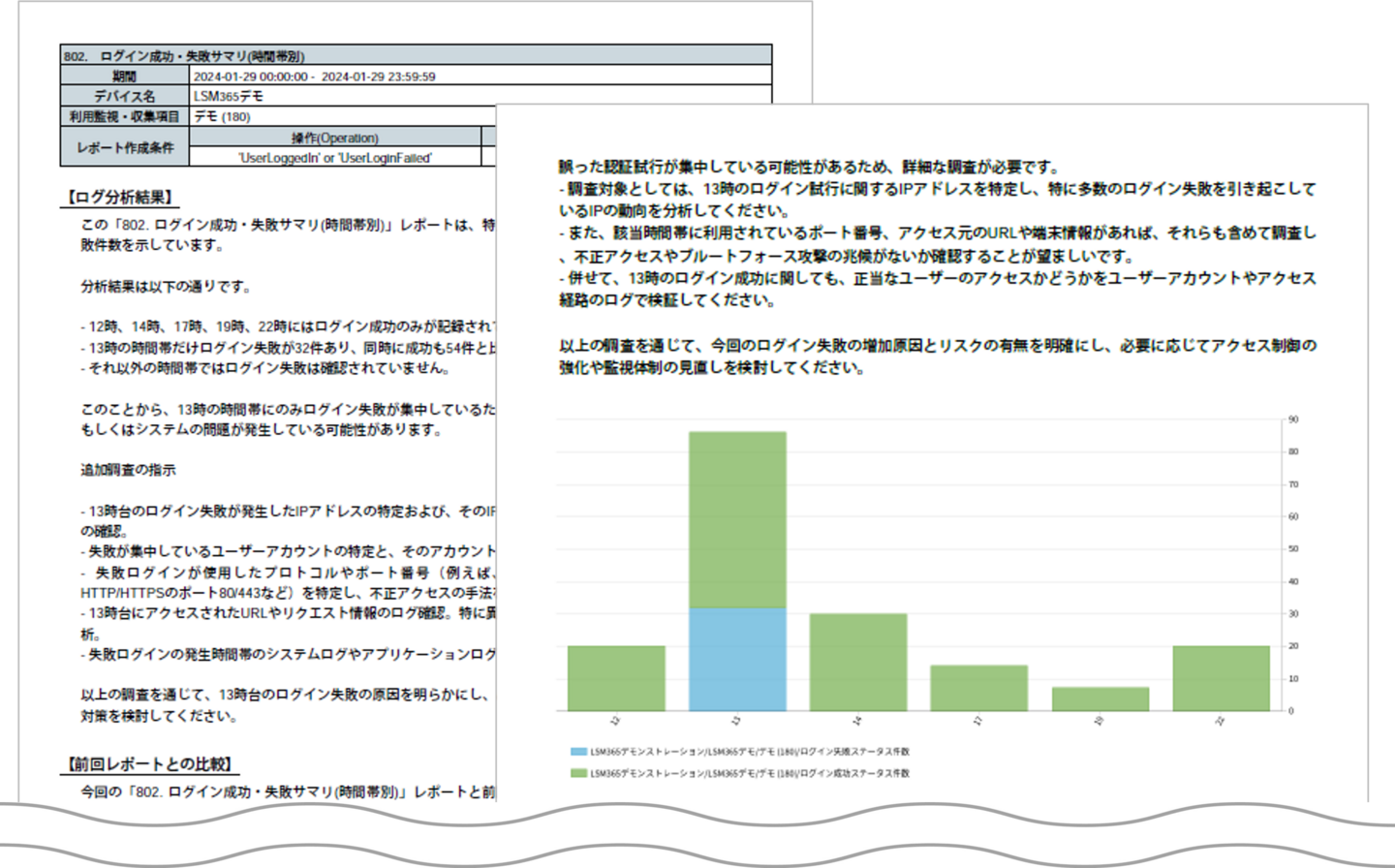Click the 操作(Operation) column header

point(334,138)
